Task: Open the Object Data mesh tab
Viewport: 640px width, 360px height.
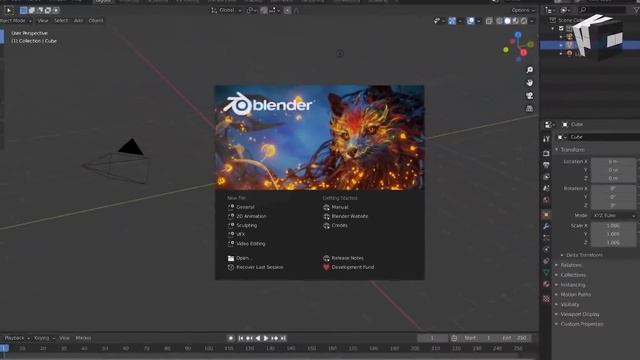Action: pos(546,272)
